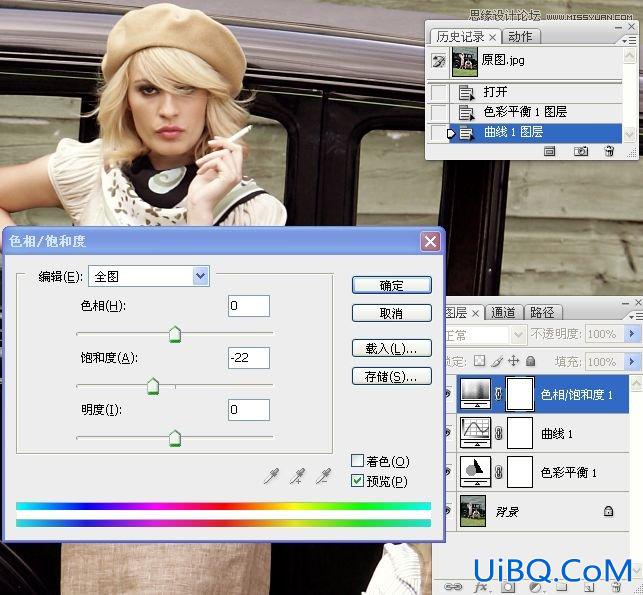Click the 存储(S)... save button
This screenshot has width=643, height=595.
[x=392, y=376]
